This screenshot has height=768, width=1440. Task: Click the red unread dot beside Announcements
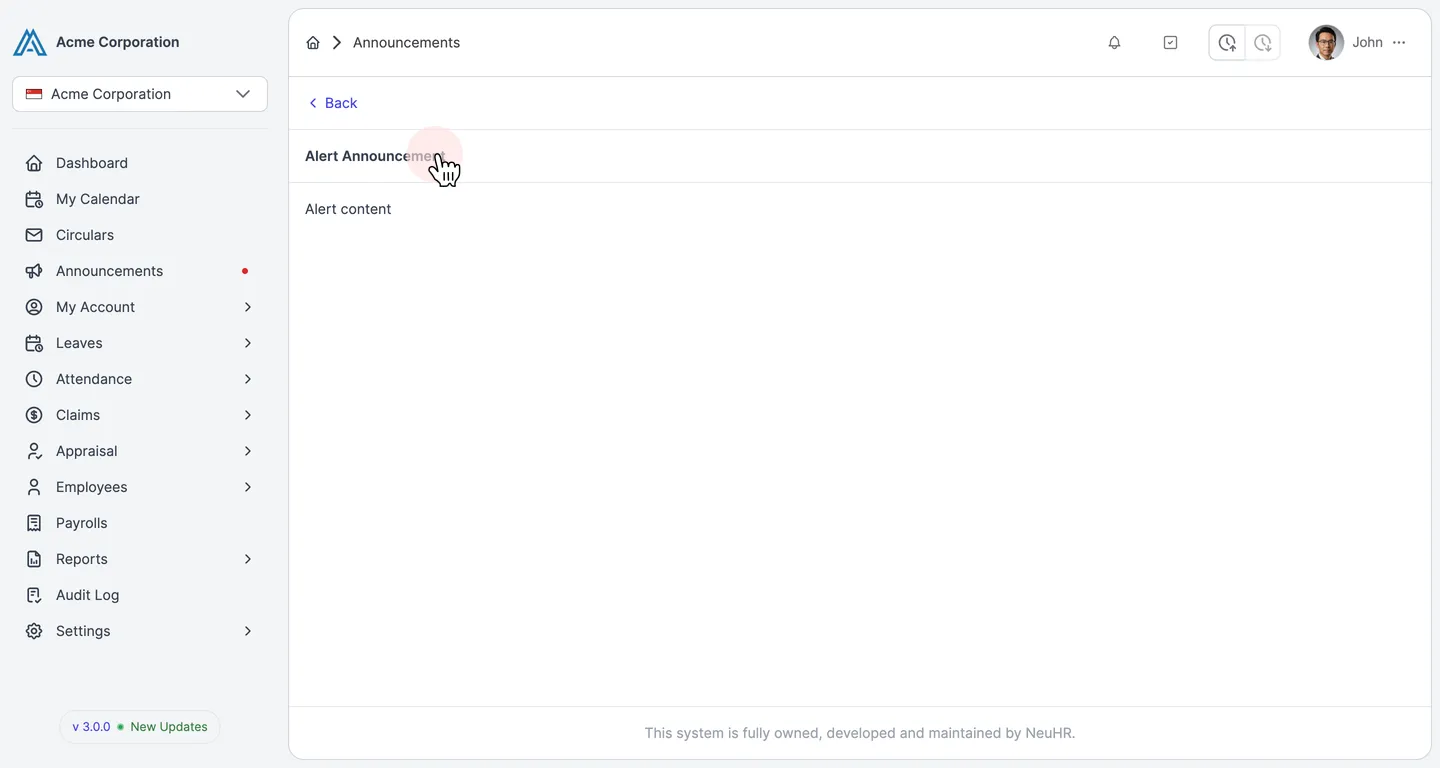245,271
